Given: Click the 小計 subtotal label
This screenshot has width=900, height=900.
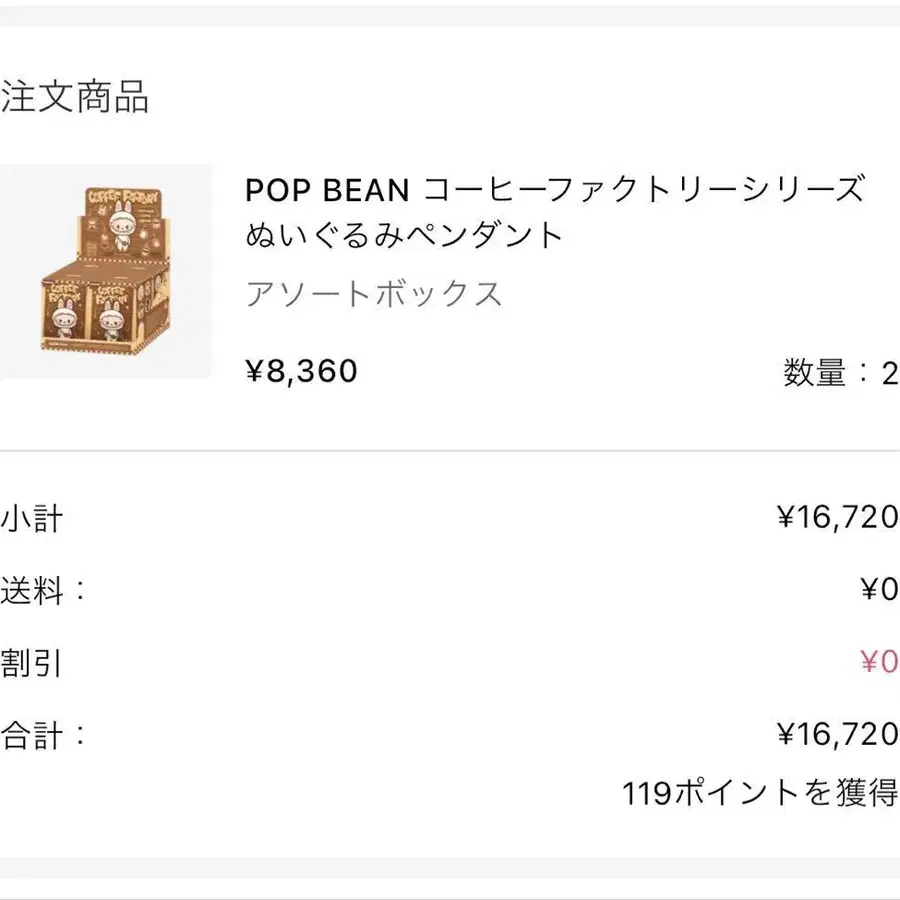Looking at the screenshot, I should coord(32,518).
